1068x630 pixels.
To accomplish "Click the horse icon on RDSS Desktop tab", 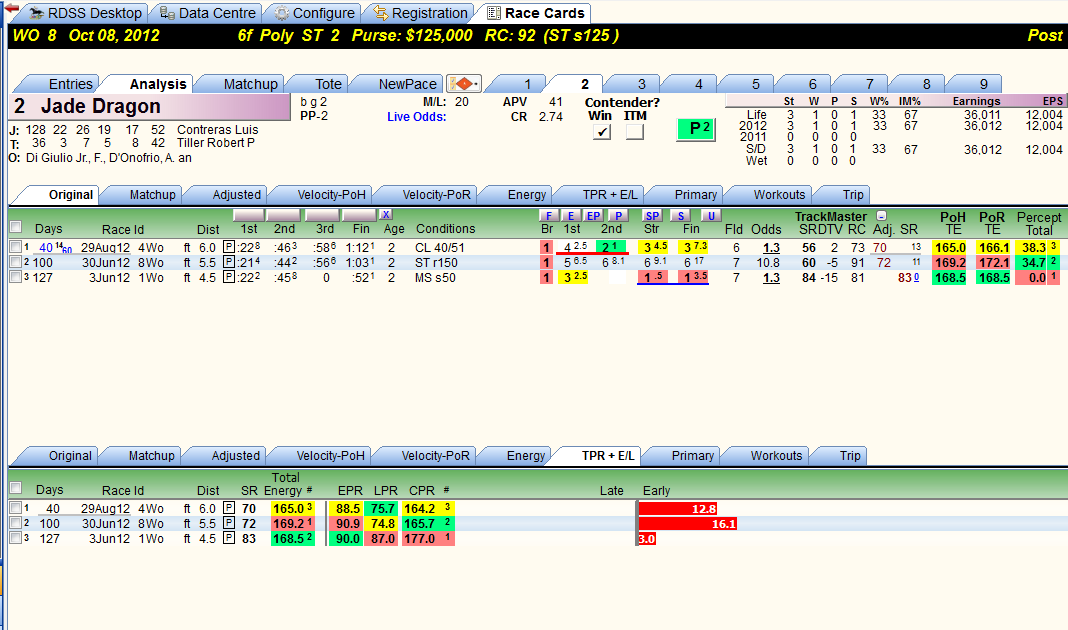I will coord(35,13).
